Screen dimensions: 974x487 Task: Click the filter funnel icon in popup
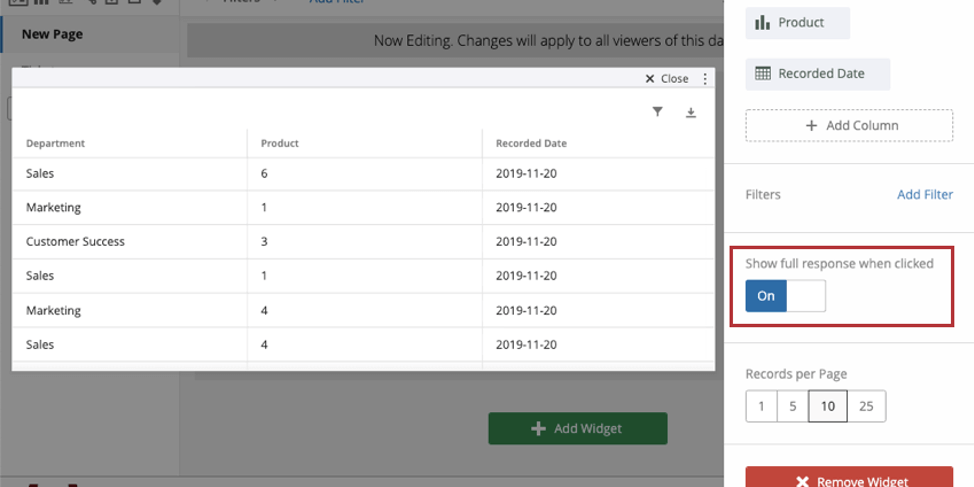point(657,112)
